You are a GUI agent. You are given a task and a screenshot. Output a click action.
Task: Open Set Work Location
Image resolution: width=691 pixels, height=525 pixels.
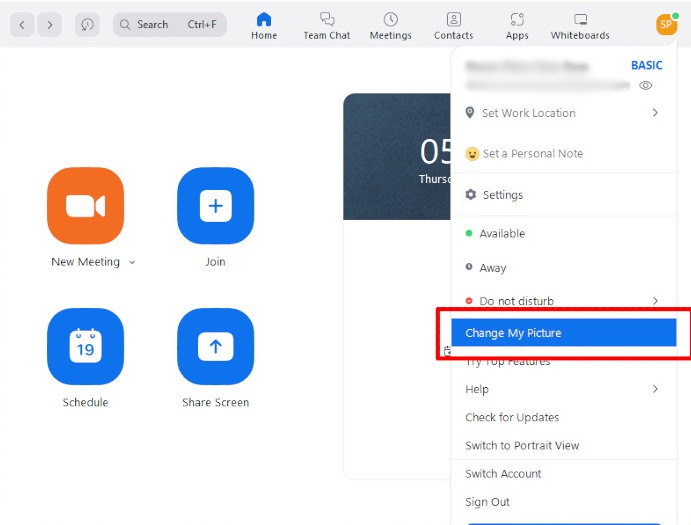click(564, 113)
